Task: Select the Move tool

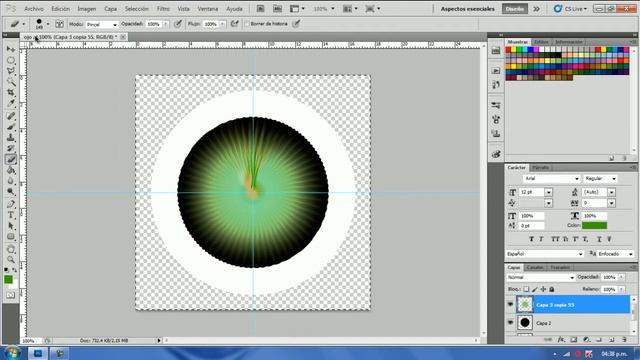Action: pos(11,49)
